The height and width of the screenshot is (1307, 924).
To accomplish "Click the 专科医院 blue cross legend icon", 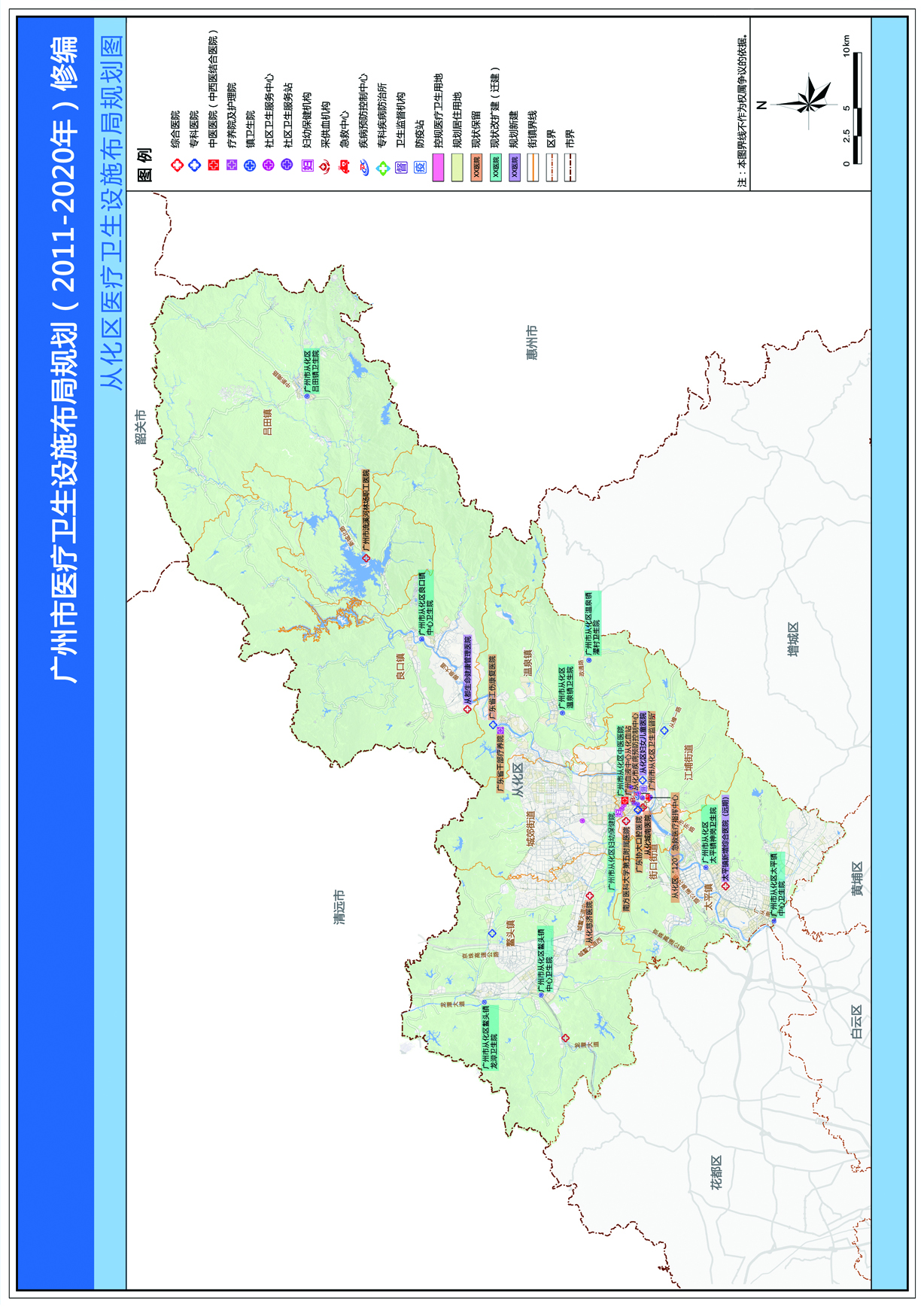I will click(x=195, y=165).
